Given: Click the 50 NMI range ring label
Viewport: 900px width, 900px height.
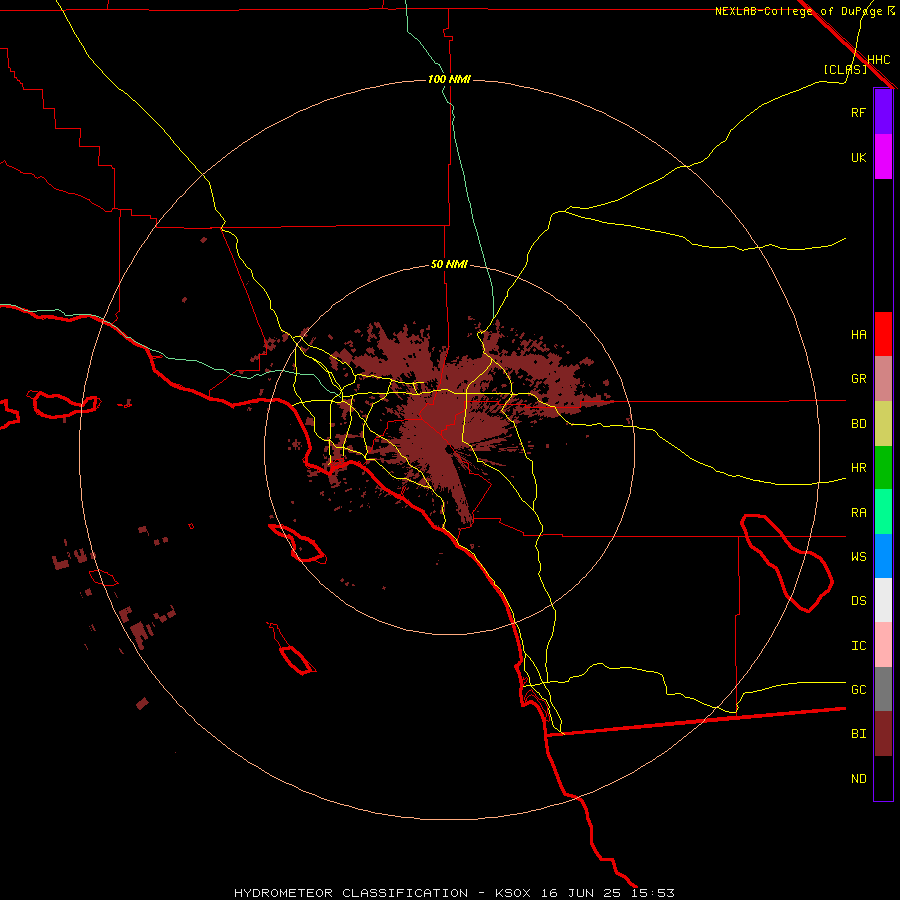Looking at the screenshot, I should pyautogui.click(x=449, y=264).
